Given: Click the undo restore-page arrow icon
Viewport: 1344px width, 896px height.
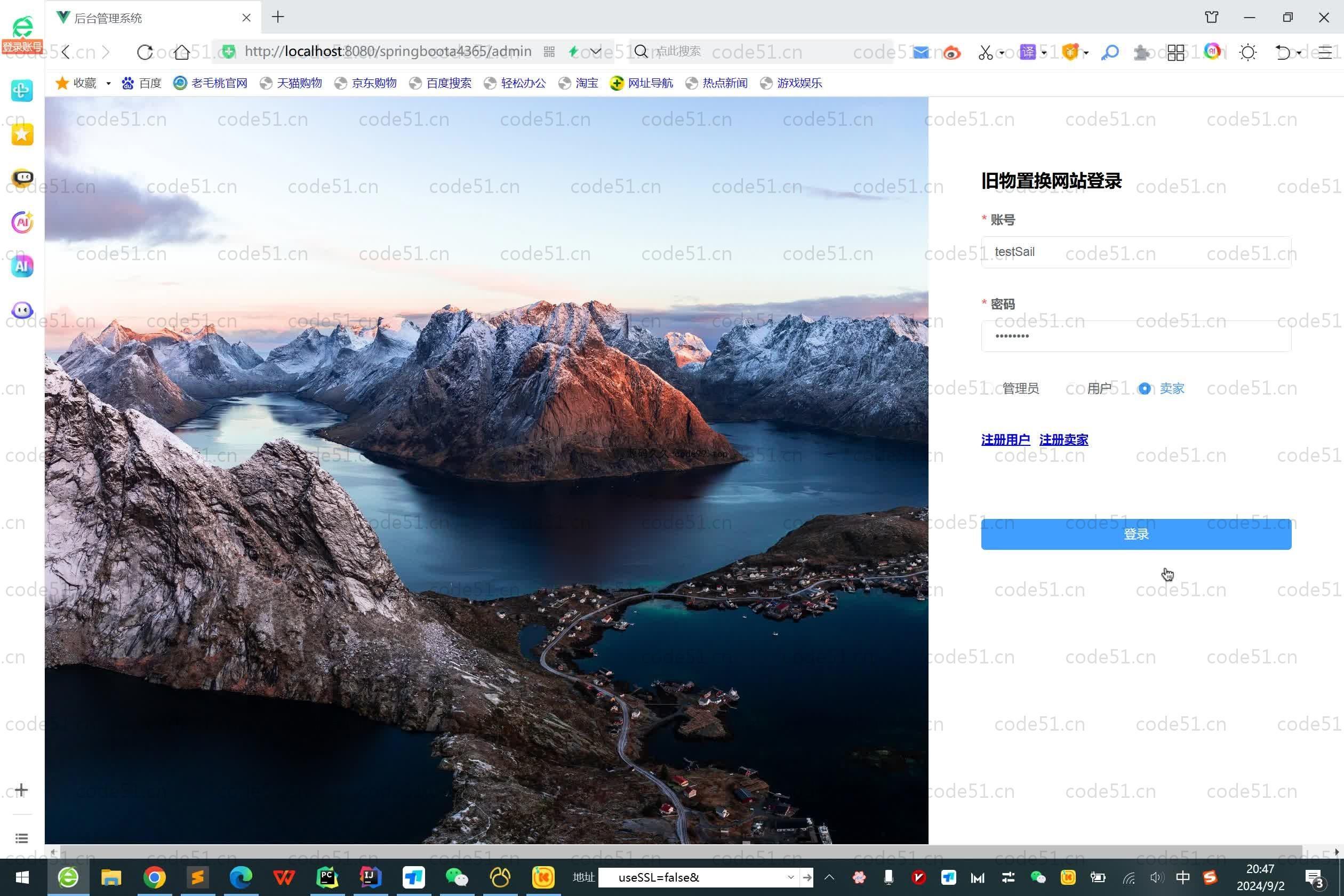Looking at the screenshot, I should coord(1283,53).
